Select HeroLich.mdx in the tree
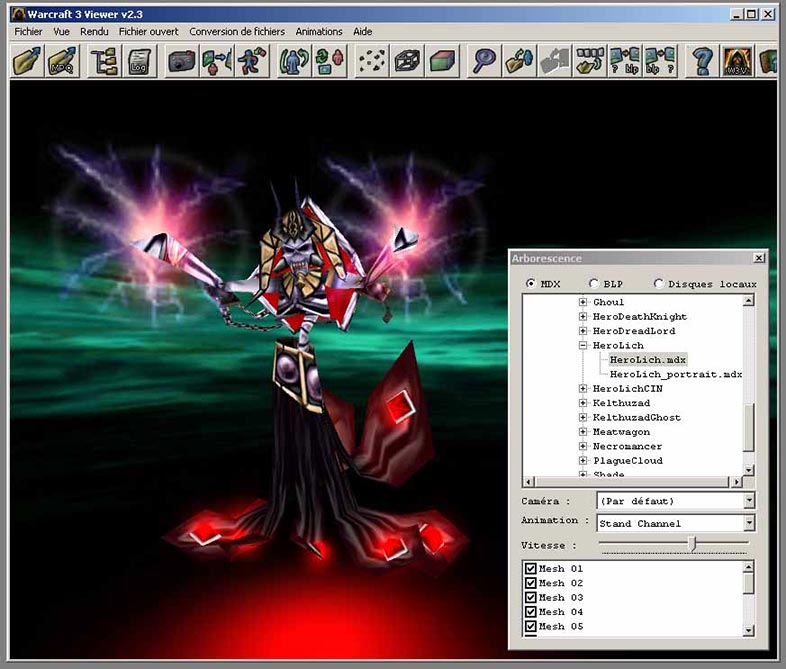Image resolution: width=786 pixels, height=669 pixels. coord(648,360)
